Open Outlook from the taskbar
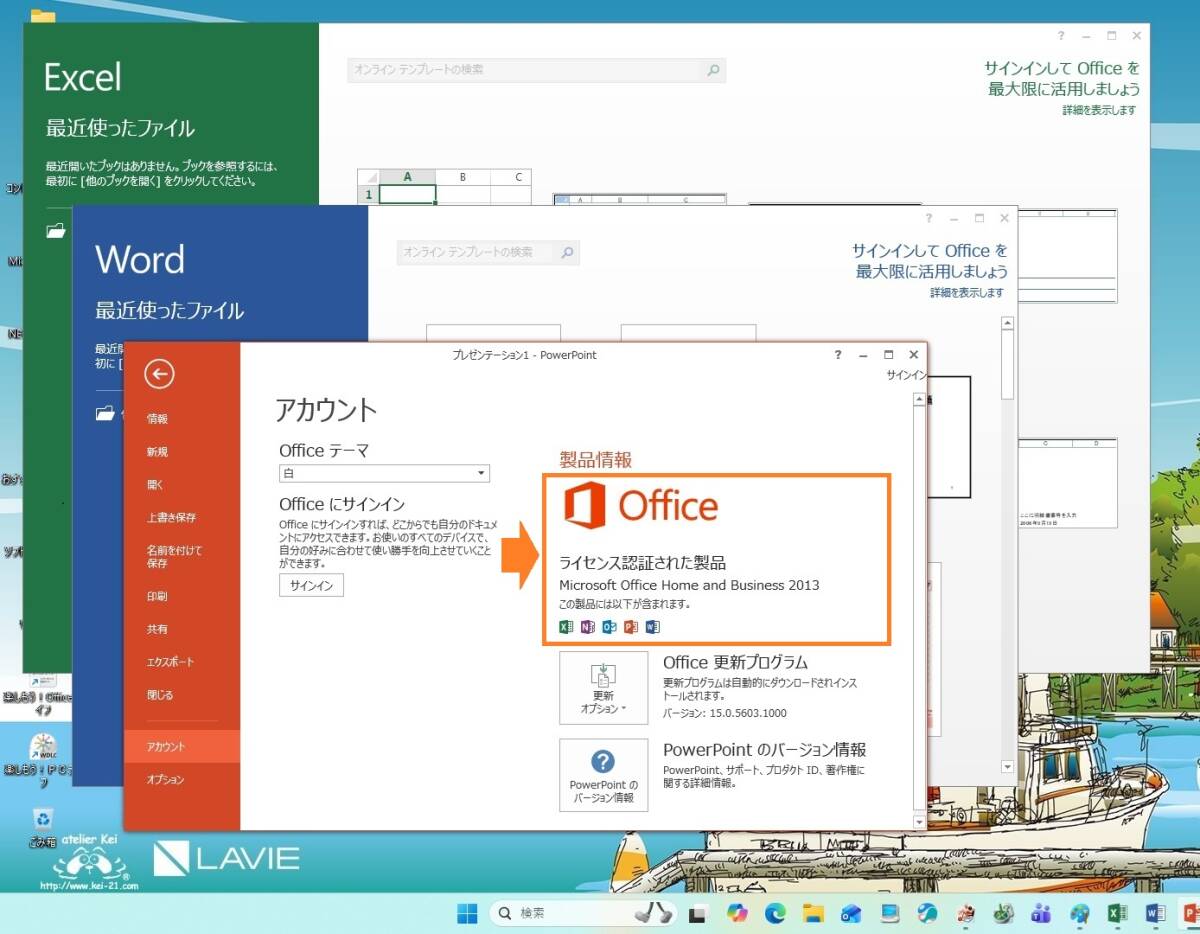Viewport: 1200px width, 934px height. tap(851, 913)
